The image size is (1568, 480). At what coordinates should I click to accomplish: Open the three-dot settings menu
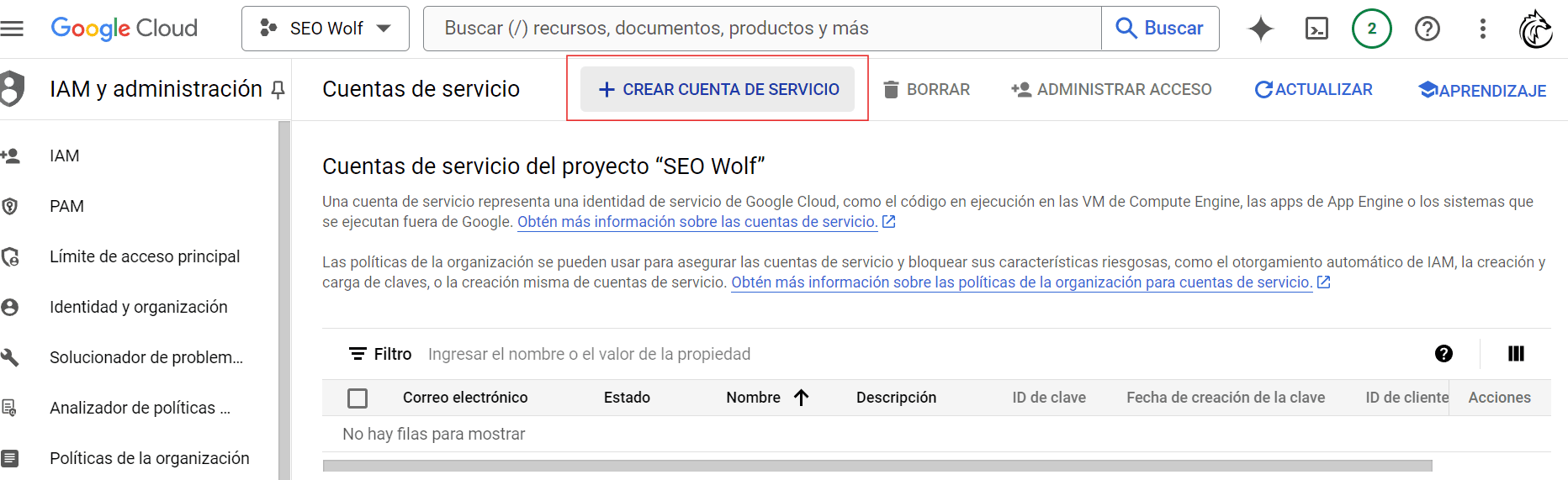click(1483, 29)
